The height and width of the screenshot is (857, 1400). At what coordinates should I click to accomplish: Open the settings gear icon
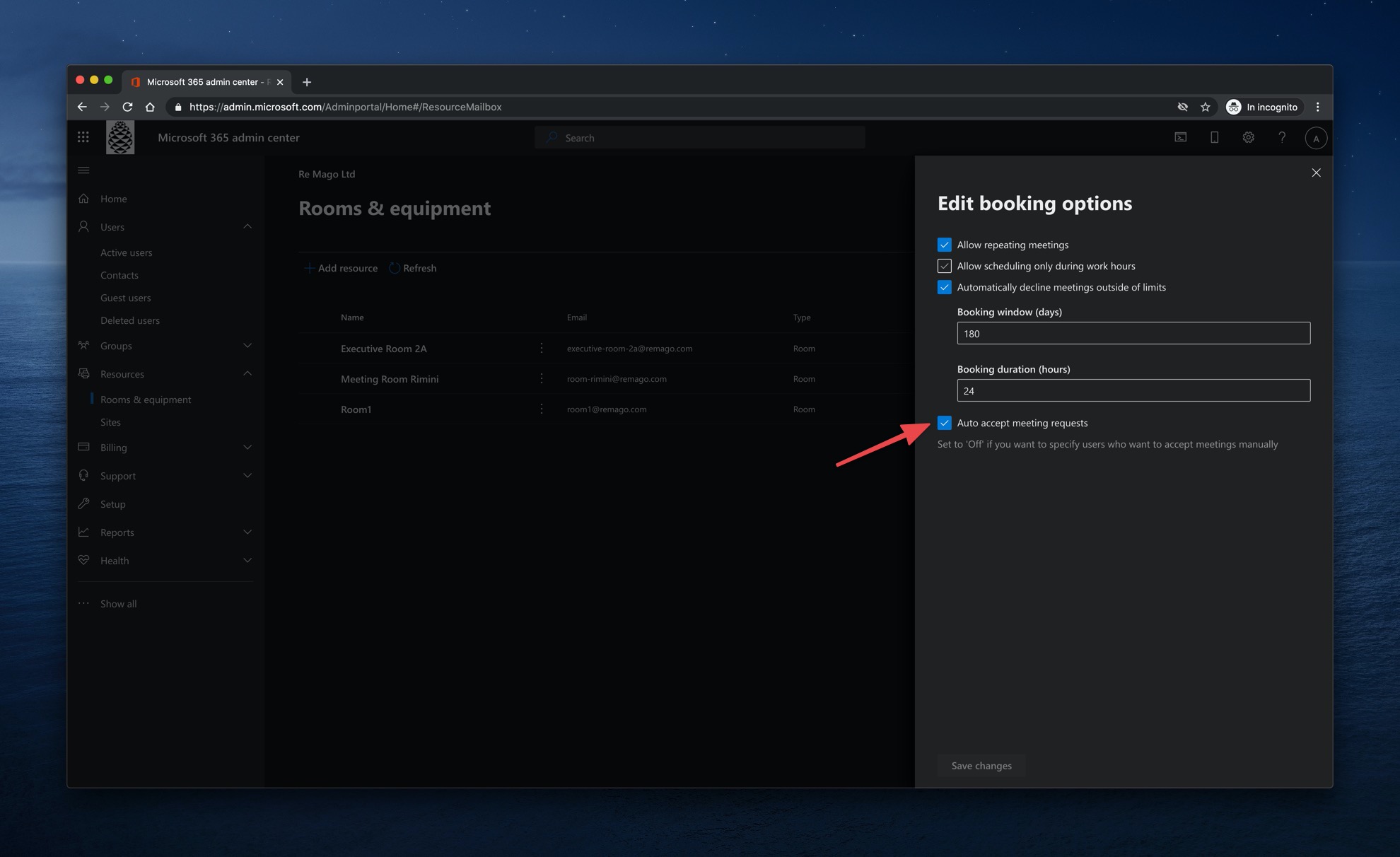click(x=1249, y=137)
